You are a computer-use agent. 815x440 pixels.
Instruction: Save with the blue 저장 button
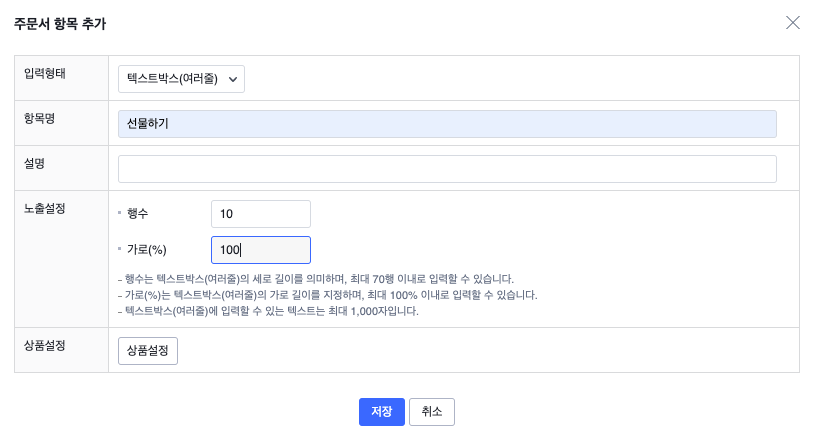[x=381, y=412]
